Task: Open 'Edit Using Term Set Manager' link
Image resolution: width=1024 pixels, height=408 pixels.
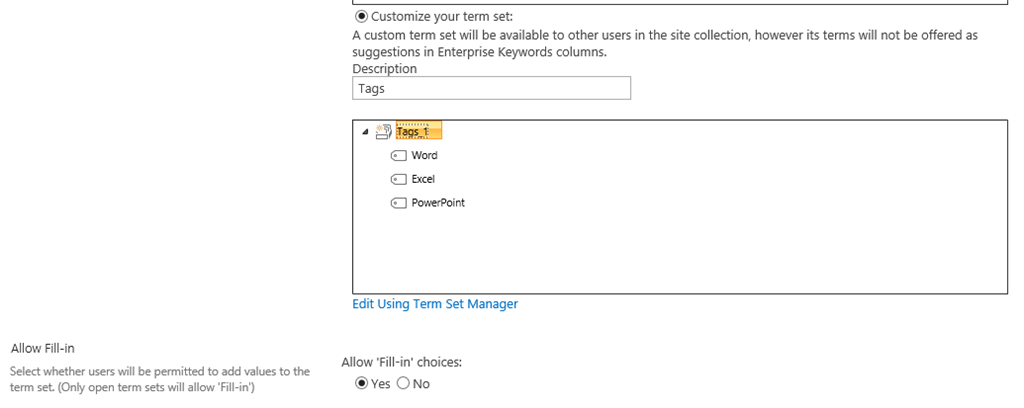Action: point(435,304)
